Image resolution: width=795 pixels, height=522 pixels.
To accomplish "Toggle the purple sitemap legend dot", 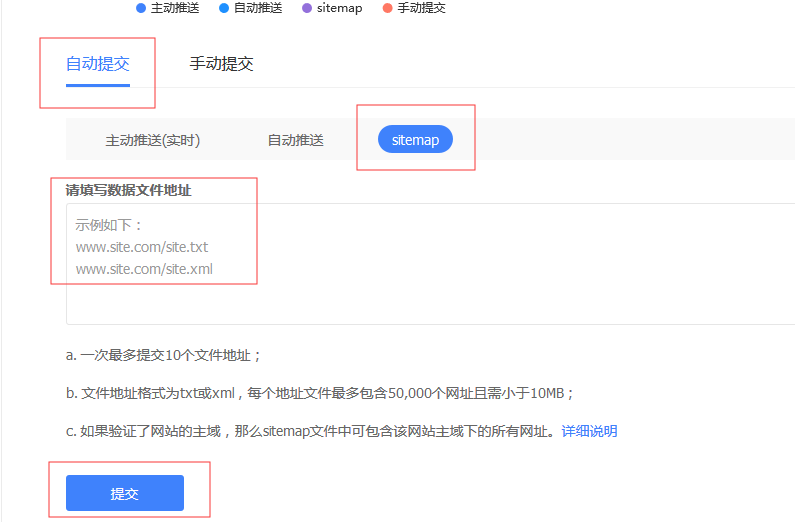I will point(307,8).
